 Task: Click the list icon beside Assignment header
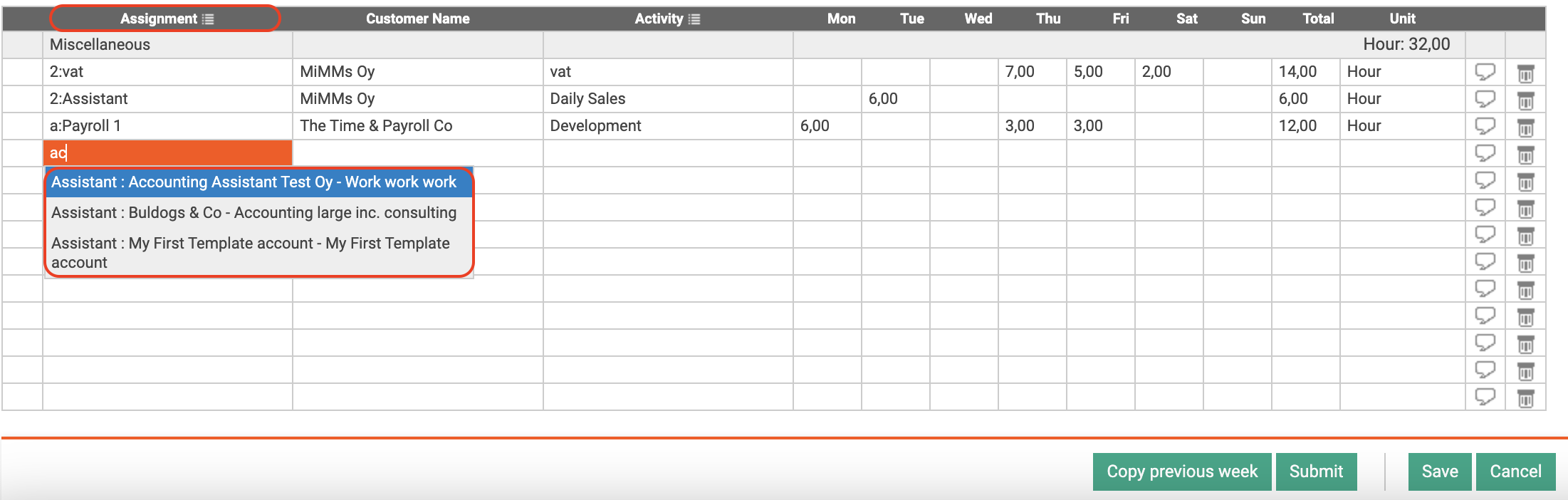coord(208,19)
